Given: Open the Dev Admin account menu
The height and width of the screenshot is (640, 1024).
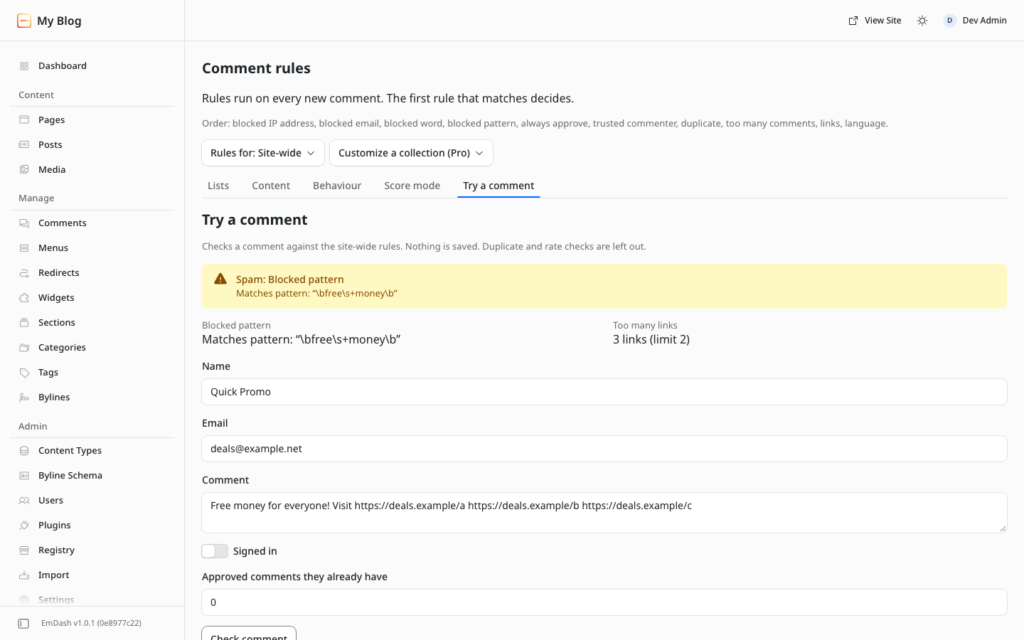Looking at the screenshot, I should [975, 21].
